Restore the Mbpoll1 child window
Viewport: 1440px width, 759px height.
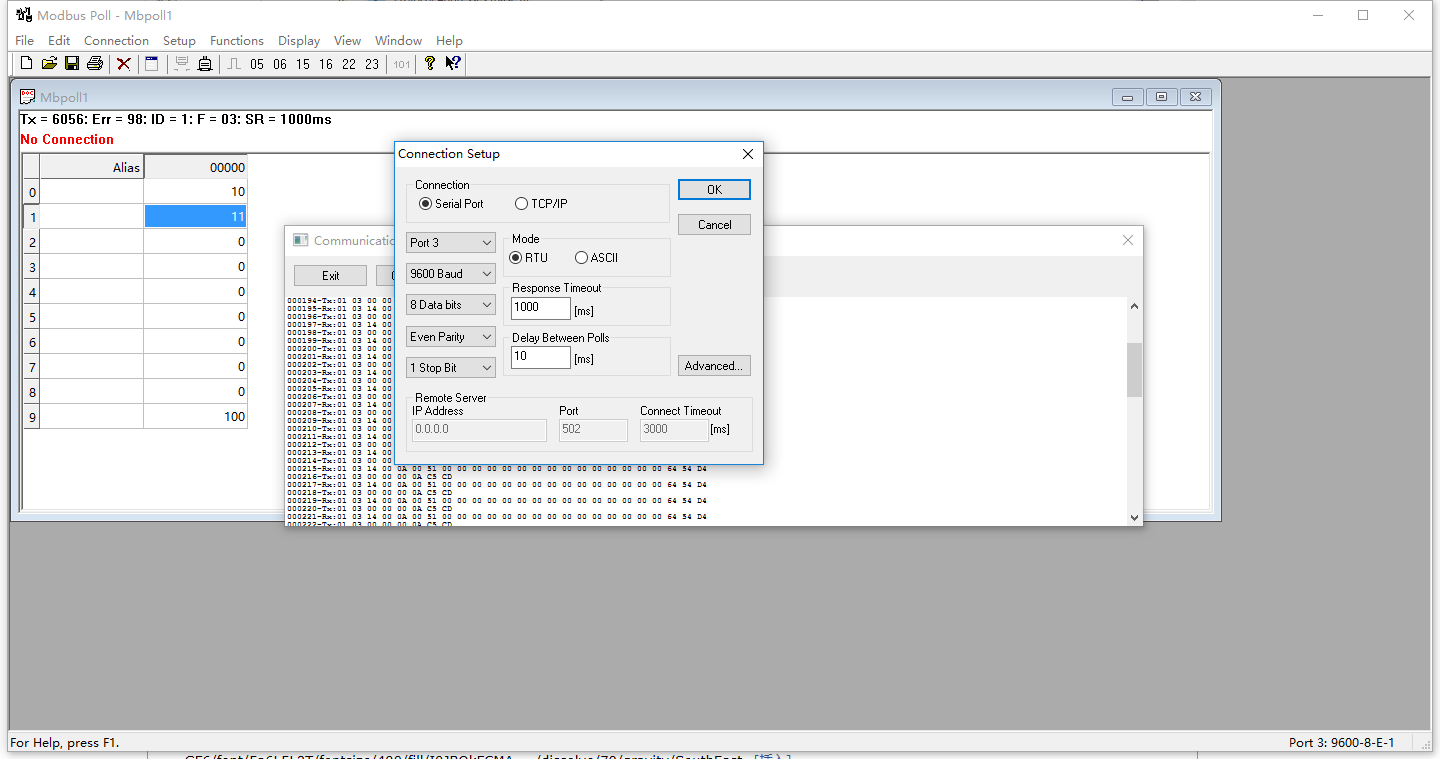1161,97
